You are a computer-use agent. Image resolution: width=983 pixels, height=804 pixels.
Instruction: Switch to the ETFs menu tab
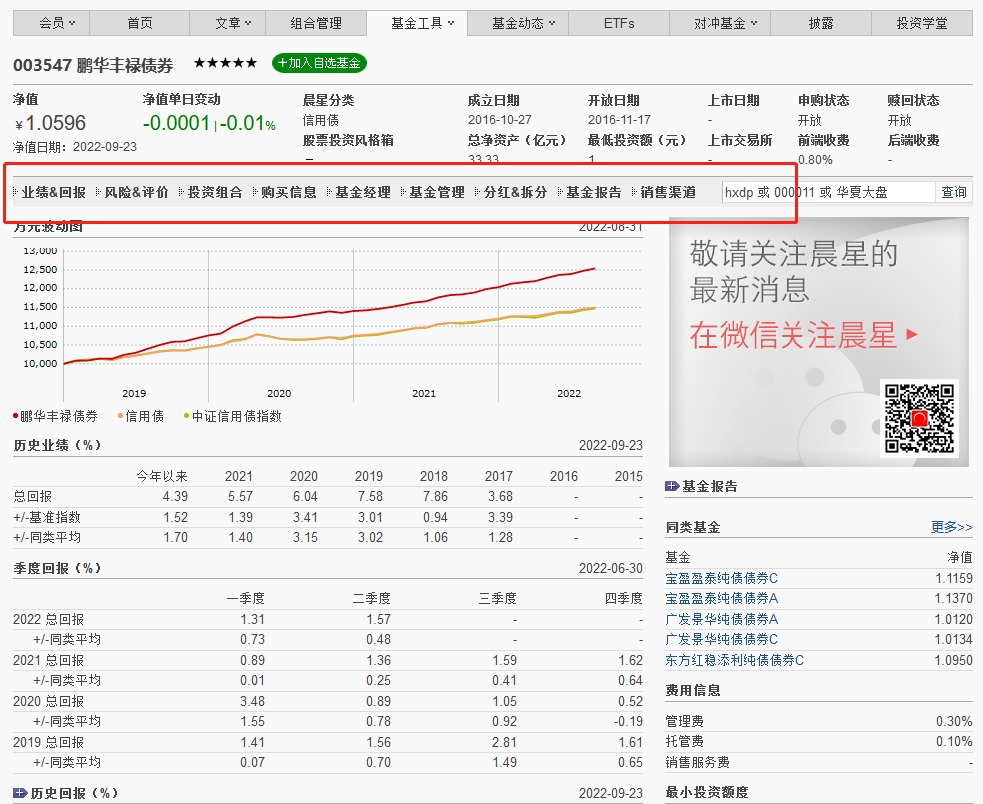click(618, 21)
